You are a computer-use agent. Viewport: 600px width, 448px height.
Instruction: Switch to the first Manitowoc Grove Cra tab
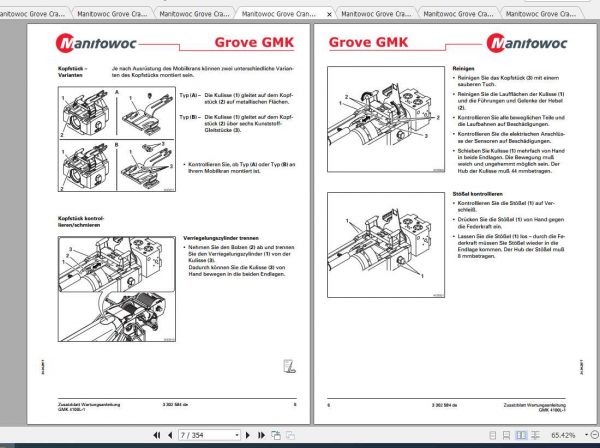(x=33, y=14)
